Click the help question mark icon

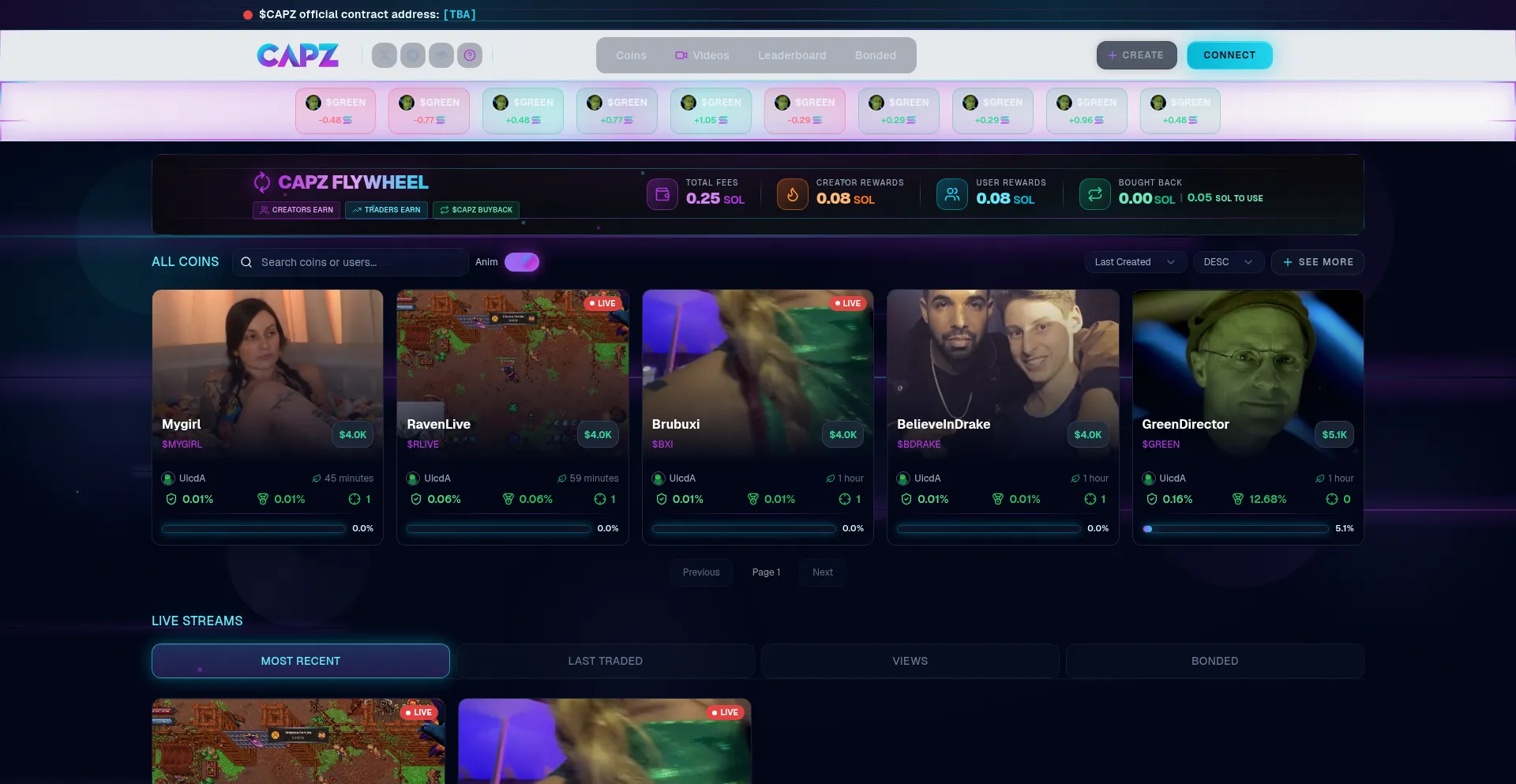(470, 55)
